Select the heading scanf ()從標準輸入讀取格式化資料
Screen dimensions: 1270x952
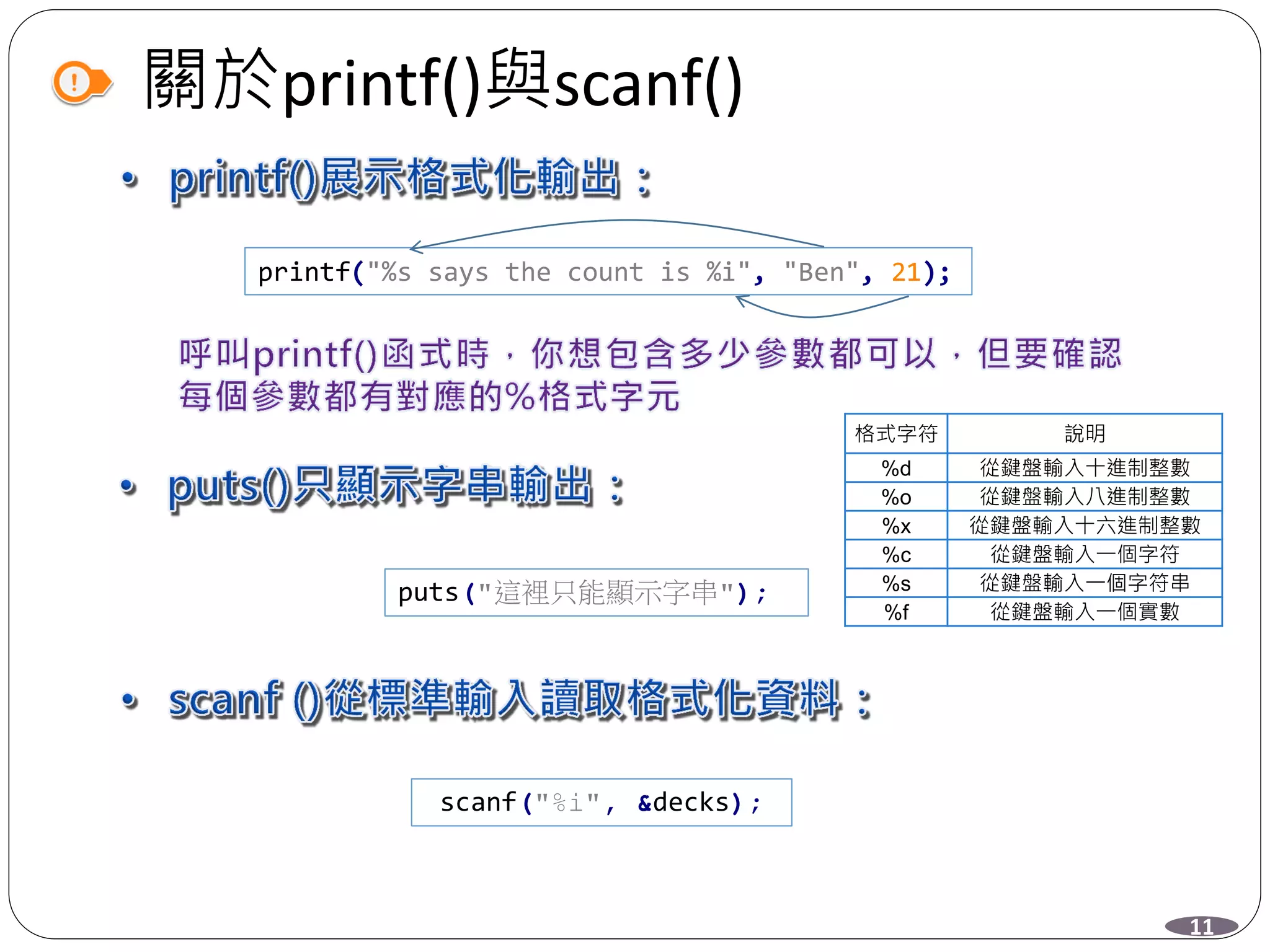pos(520,700)
